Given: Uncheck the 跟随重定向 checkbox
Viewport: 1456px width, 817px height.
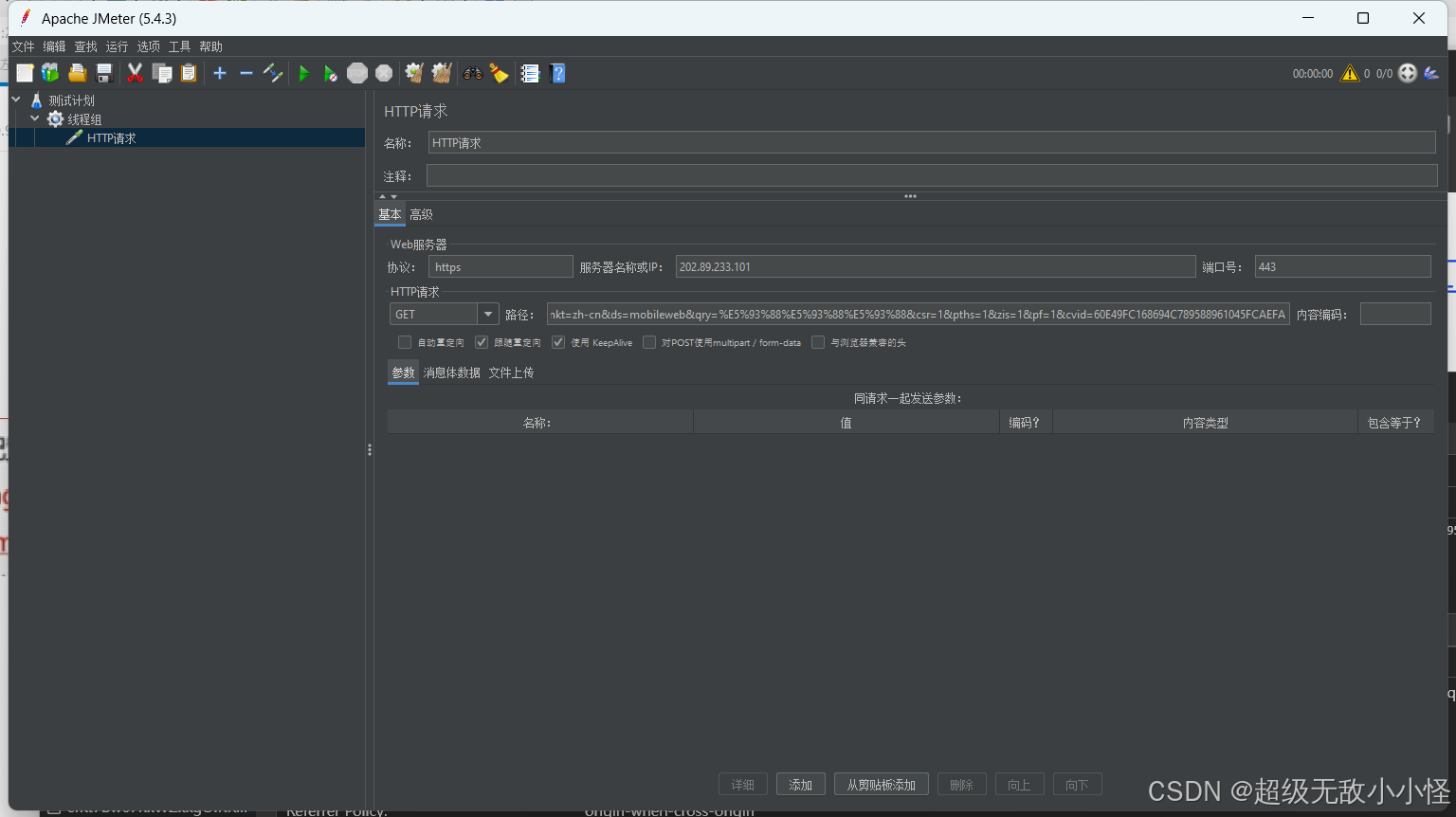Looking at the screenshot, I should 482,342.
